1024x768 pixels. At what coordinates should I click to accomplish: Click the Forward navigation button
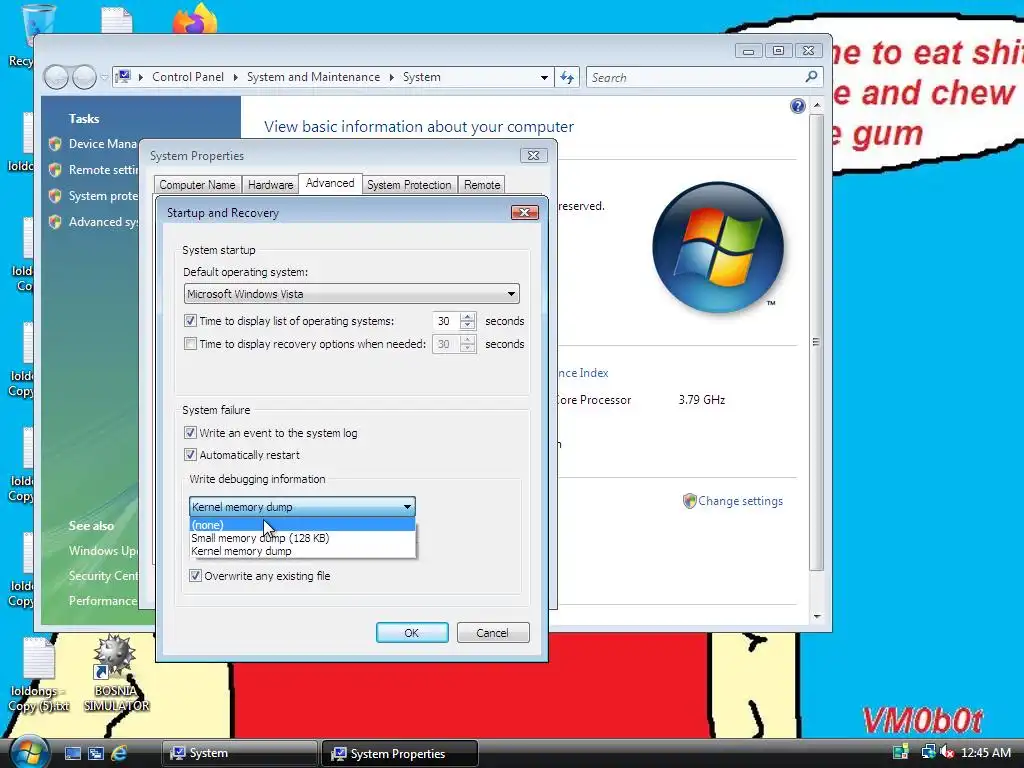[x=84, y=77]
